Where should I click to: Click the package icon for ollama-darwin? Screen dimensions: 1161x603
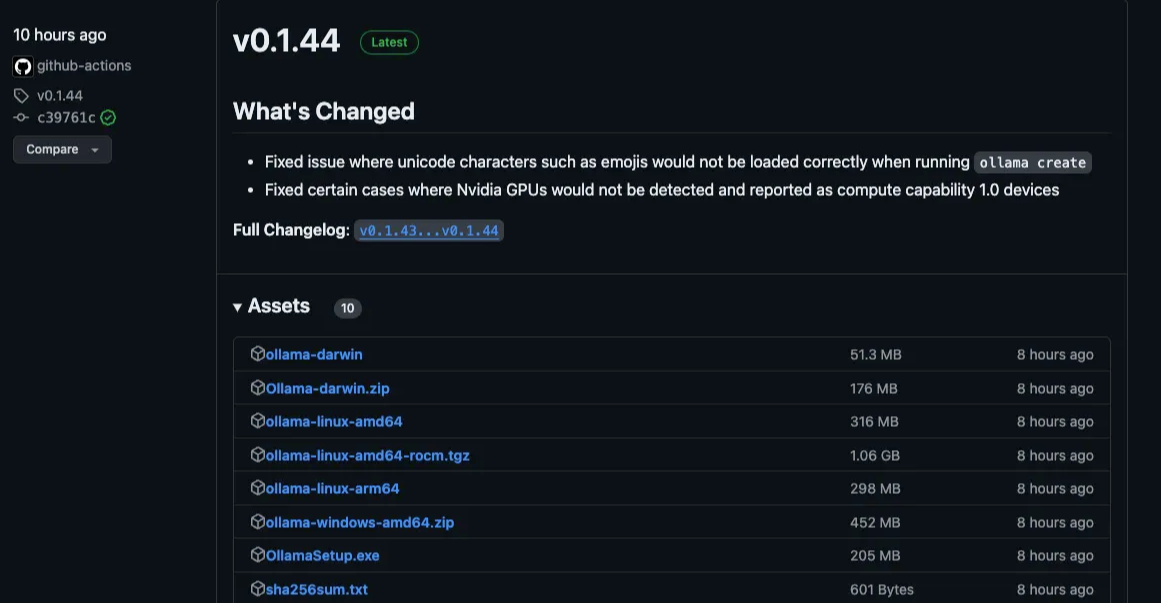[258, 353]
